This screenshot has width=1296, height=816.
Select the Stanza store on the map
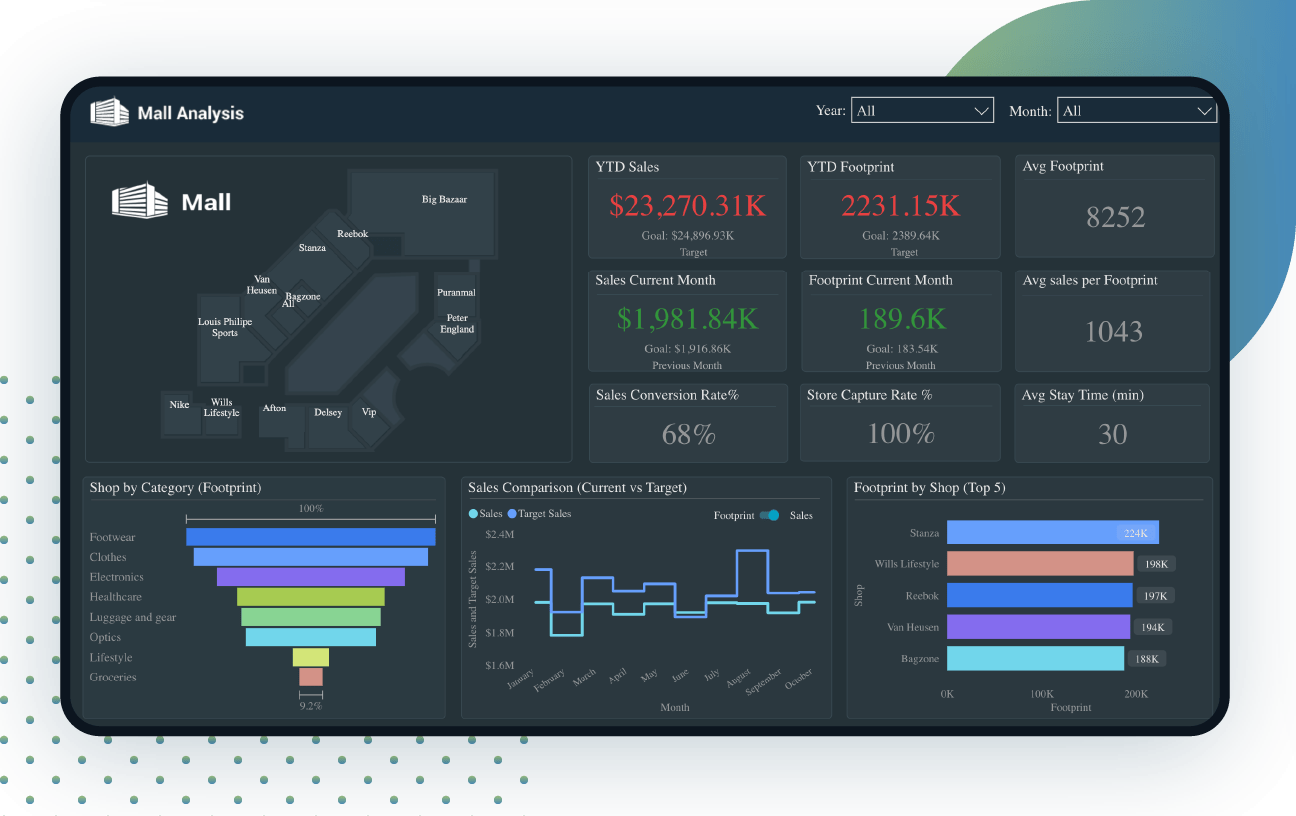coord(312,247)
